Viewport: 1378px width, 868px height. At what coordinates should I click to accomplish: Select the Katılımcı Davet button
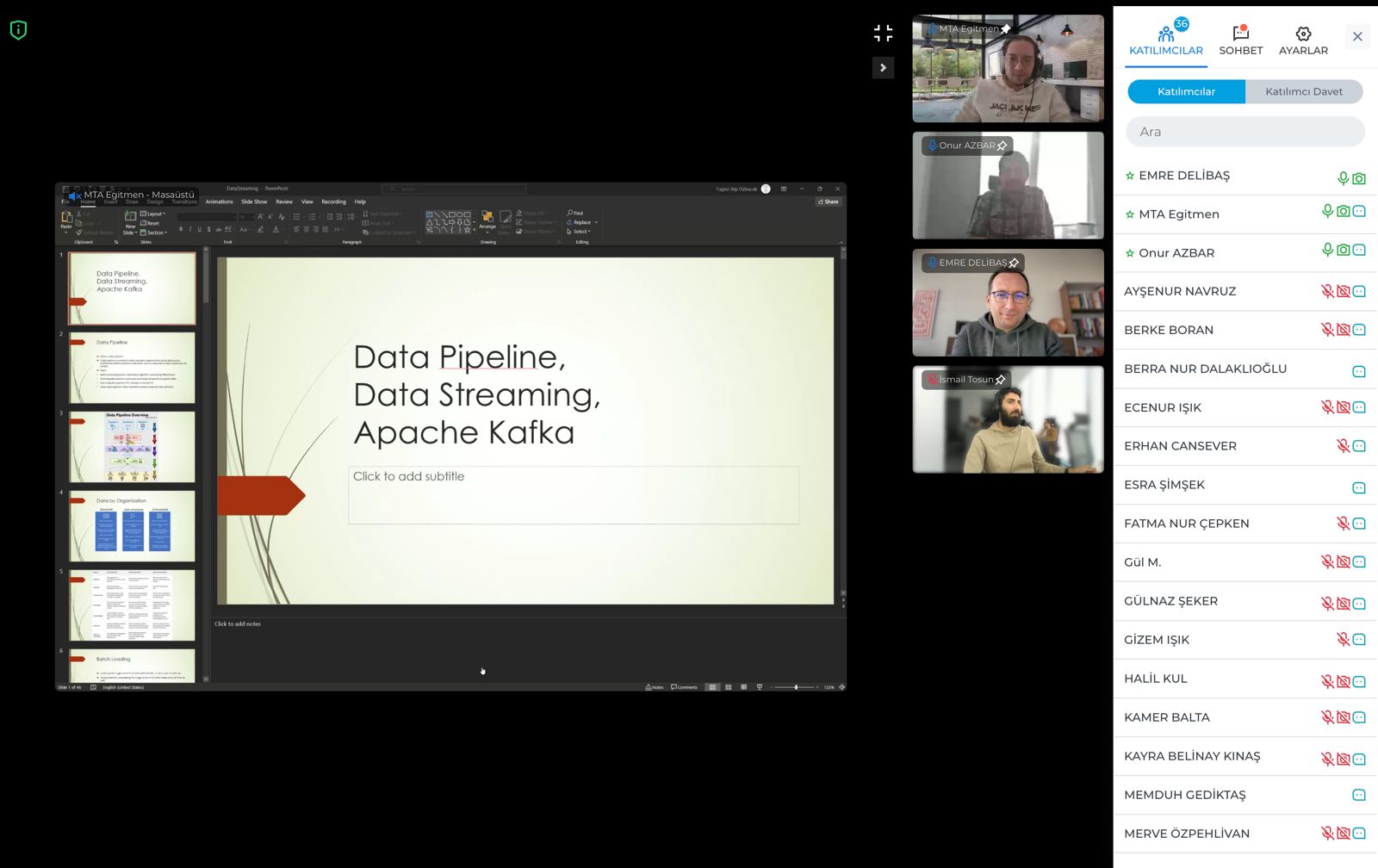(1303, 91)
